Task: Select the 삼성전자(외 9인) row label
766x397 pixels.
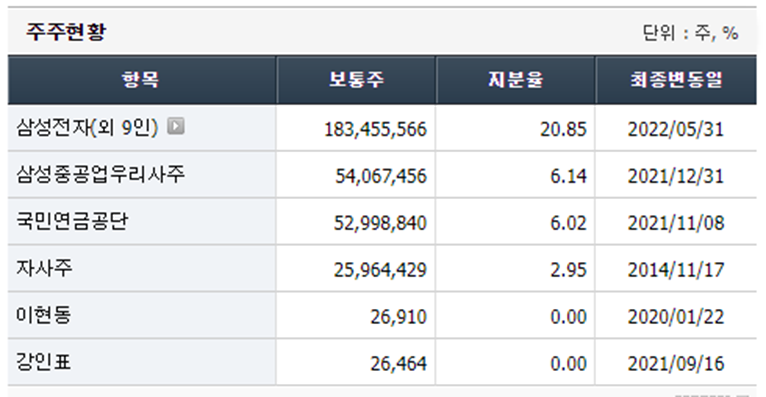Action: pos(87,127)
